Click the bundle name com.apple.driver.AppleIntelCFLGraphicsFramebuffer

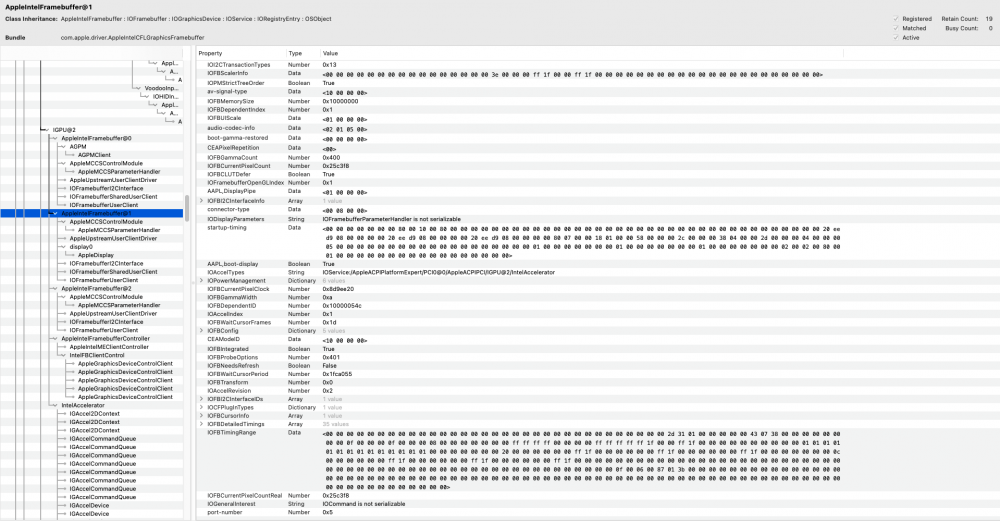(133, 38)
